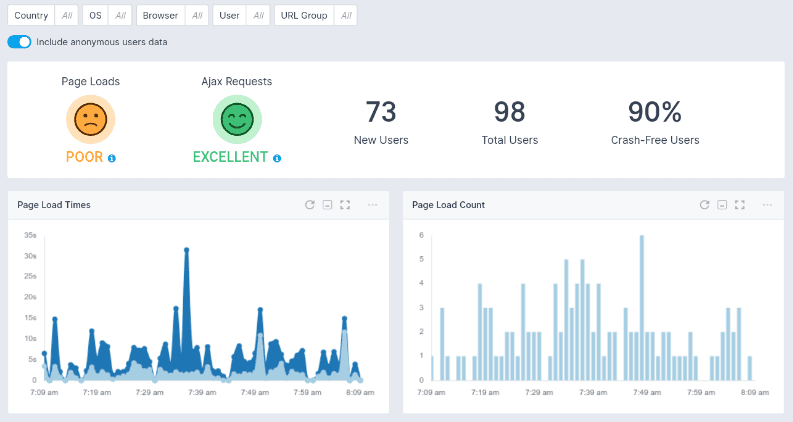Minimize the Page Load Count panel

[721, 205]
